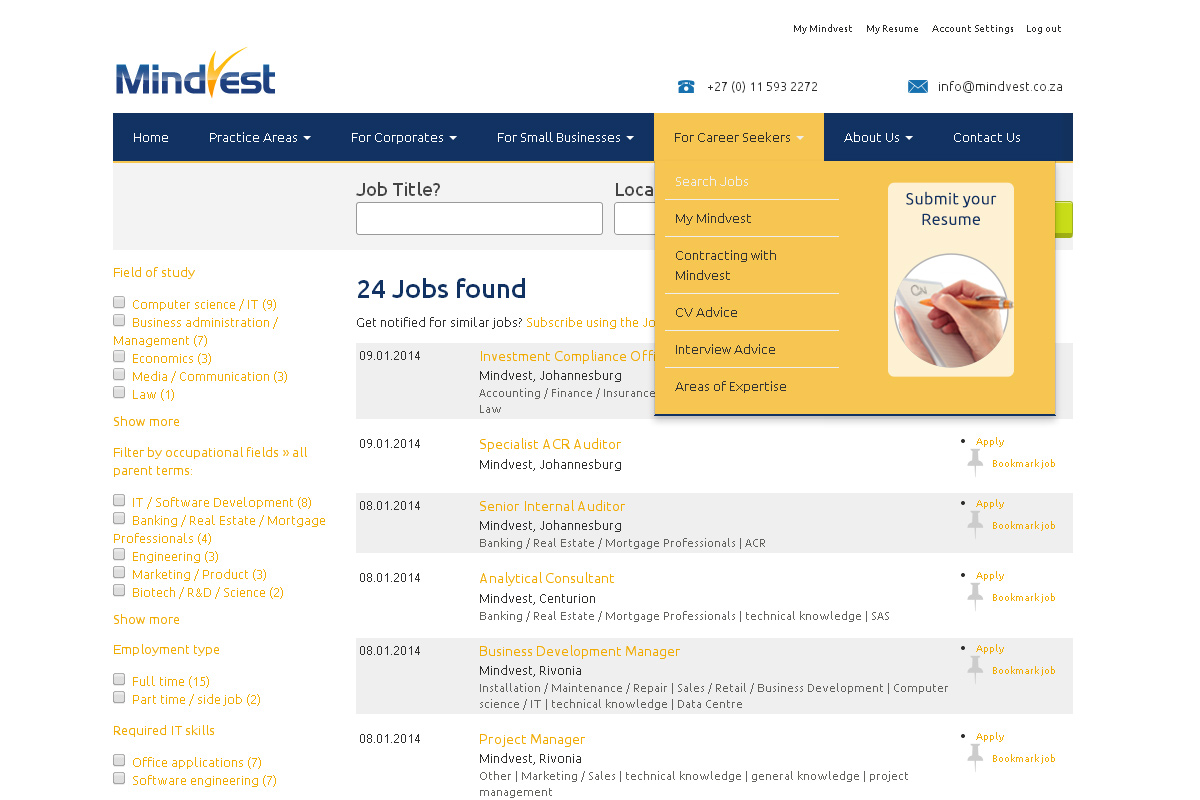Check the Computer science / IT checkbox
This screenshot has height=800, width=1200.
(120, 303)
